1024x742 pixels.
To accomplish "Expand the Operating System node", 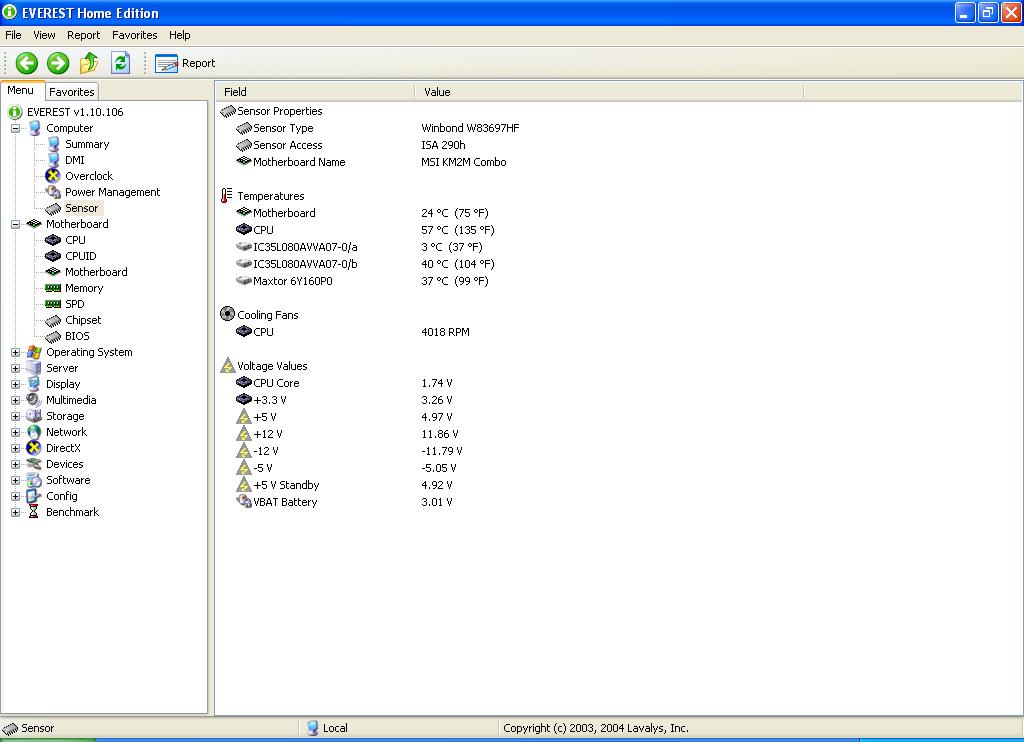I will [15, 353].
